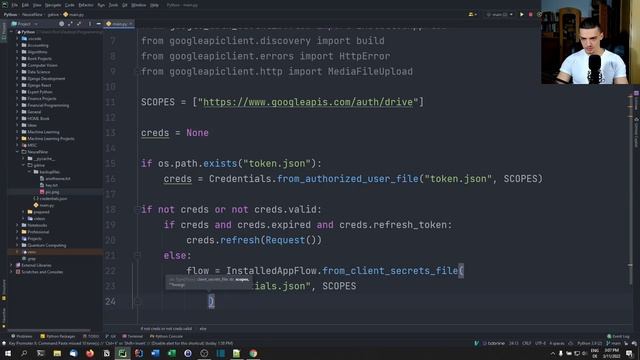Expand the Computer Vision folder
The width and height of the screenshot is (640, 360).
coord(18,65)
